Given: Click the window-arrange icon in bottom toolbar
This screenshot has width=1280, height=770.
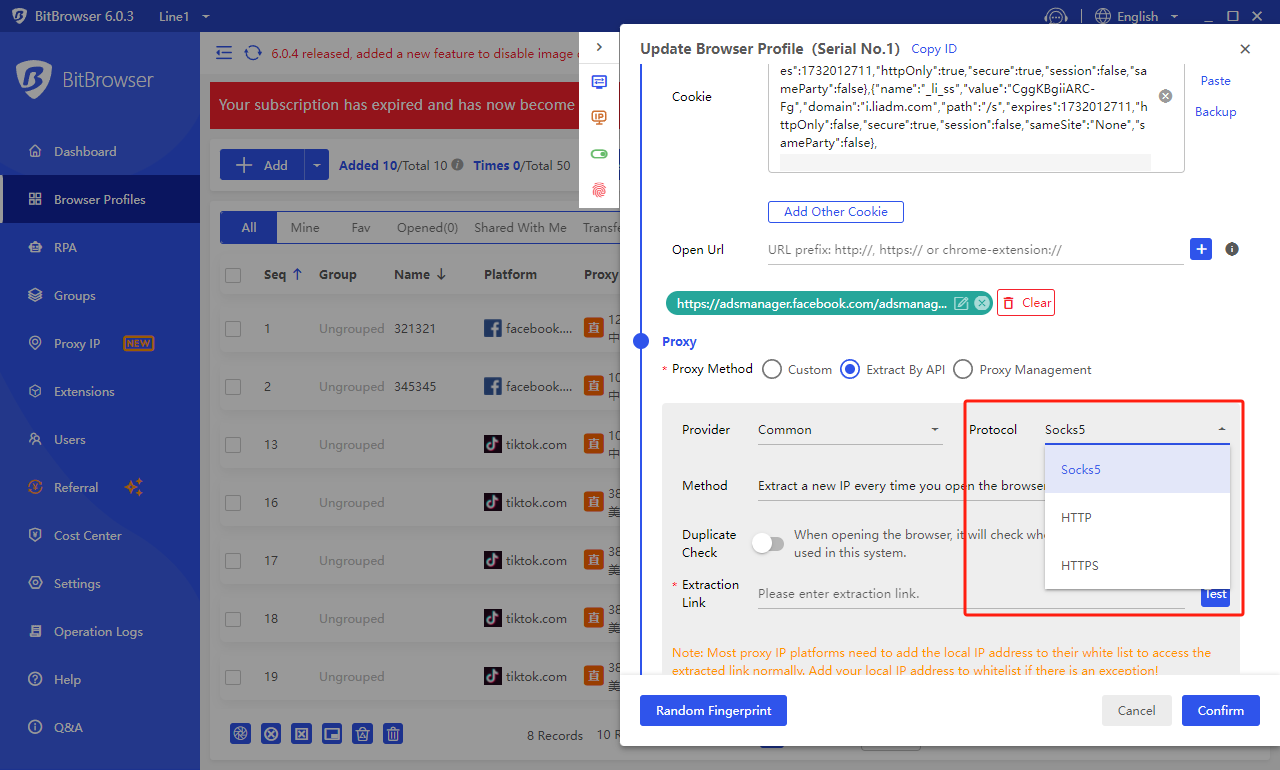Looking at the screenshot, I should click(x=332, y=734).
